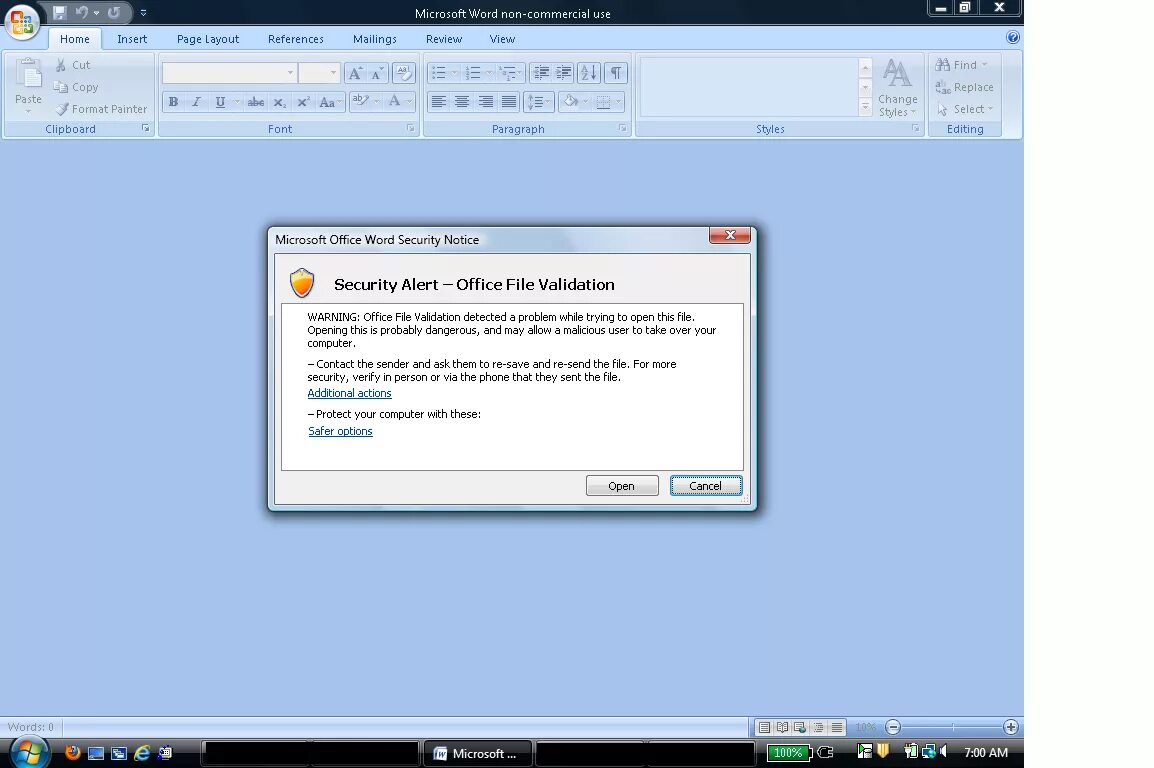Go to the Mailings tab
This screenshot has height=768, width=1154.
coord(375,39)
